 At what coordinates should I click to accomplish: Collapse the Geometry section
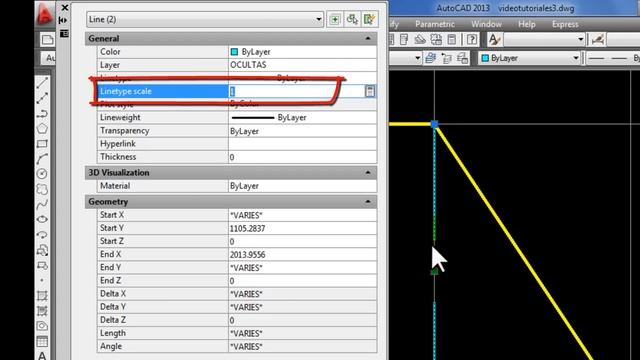368,202
